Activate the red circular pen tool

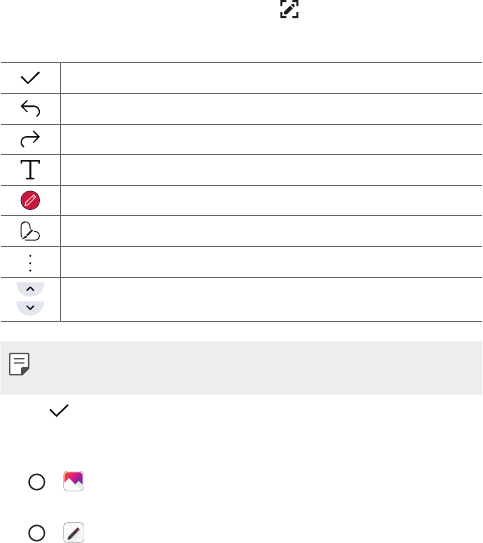click(x=30, y=200)
